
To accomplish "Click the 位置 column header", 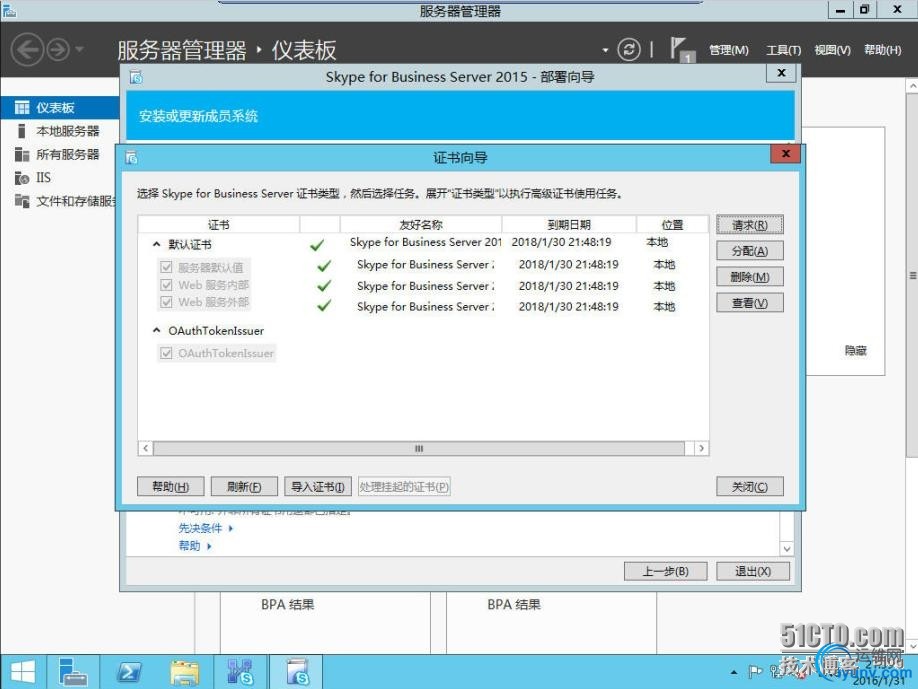I will coord(673,225).
